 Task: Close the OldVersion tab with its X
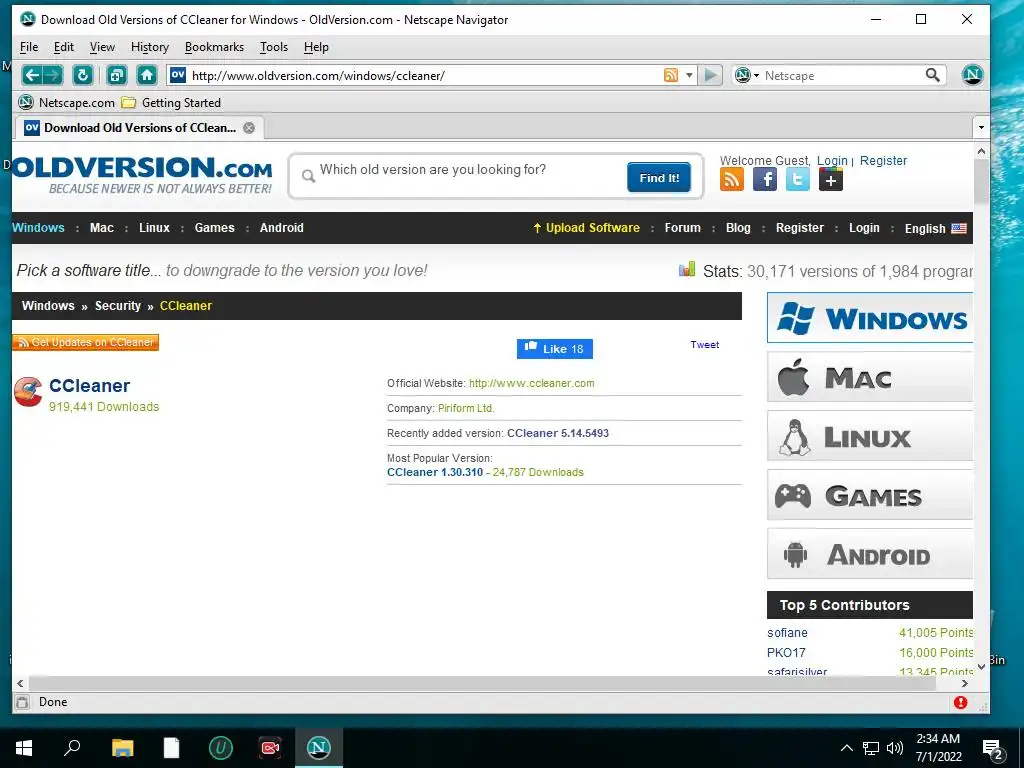point(249,128)
